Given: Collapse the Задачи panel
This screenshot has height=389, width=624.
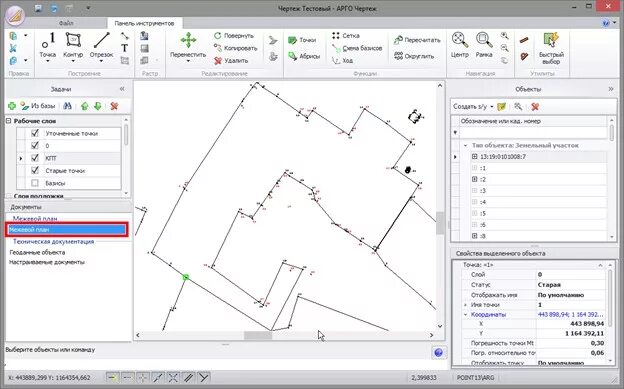Looking at the screenshot, I should click(x=122, y=89).
